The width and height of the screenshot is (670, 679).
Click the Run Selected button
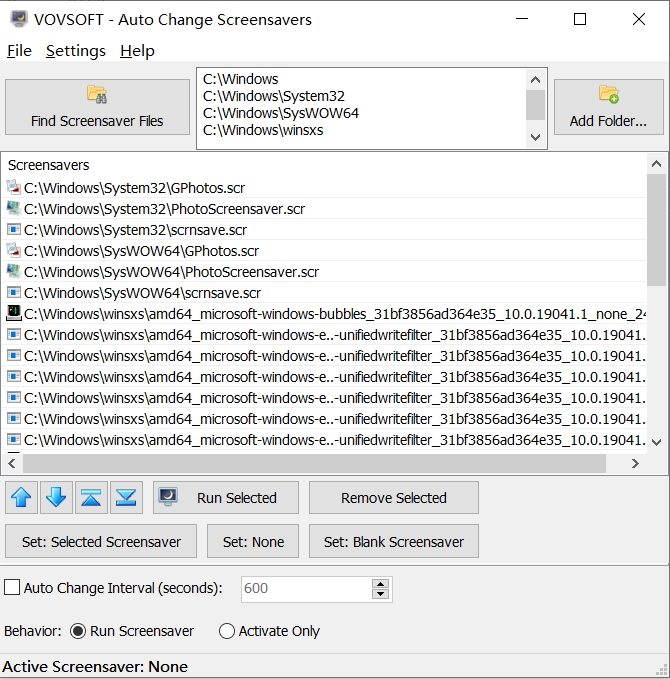point(226,498)
